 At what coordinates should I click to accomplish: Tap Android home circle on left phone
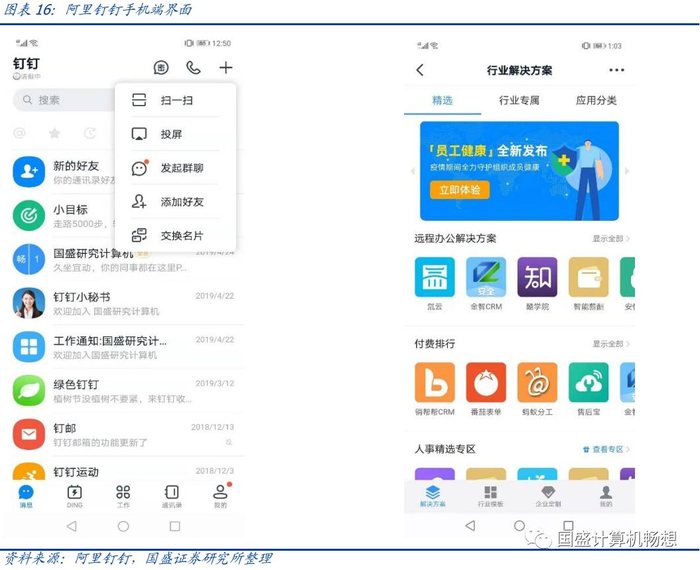pyautogui.click(x=124, y=526)
